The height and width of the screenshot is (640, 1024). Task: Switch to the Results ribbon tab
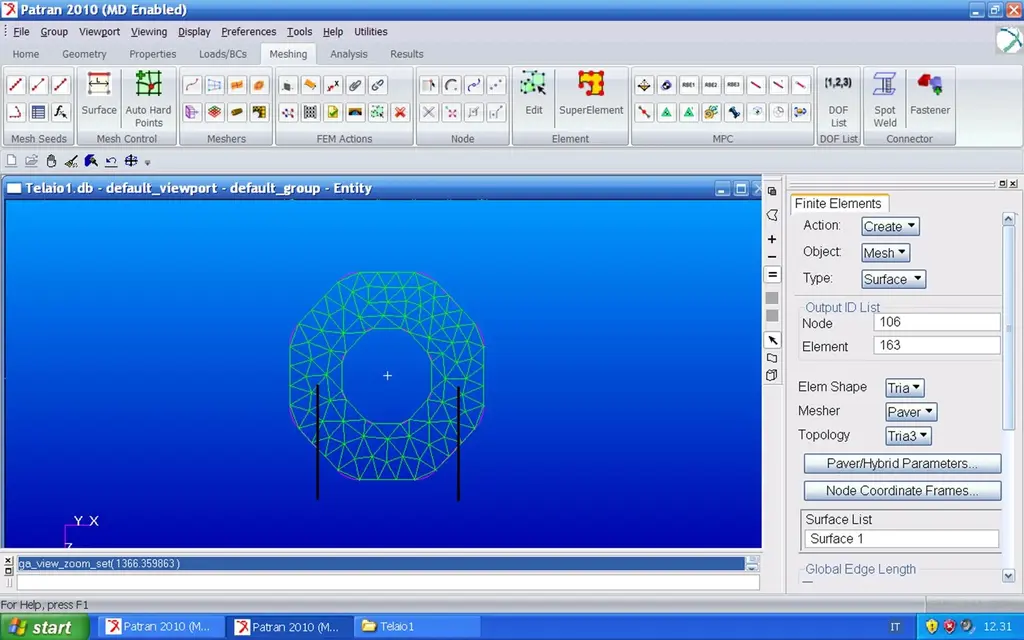(x=406, y=54)
